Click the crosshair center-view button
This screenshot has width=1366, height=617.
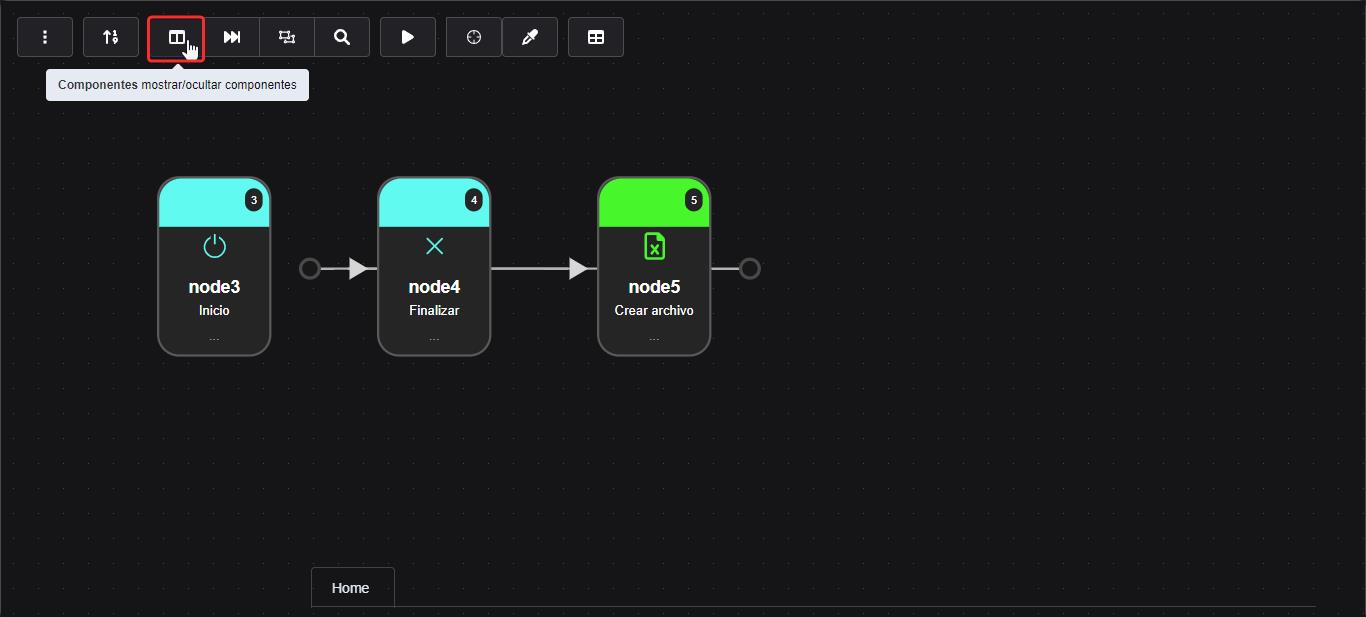coord(474,37)
